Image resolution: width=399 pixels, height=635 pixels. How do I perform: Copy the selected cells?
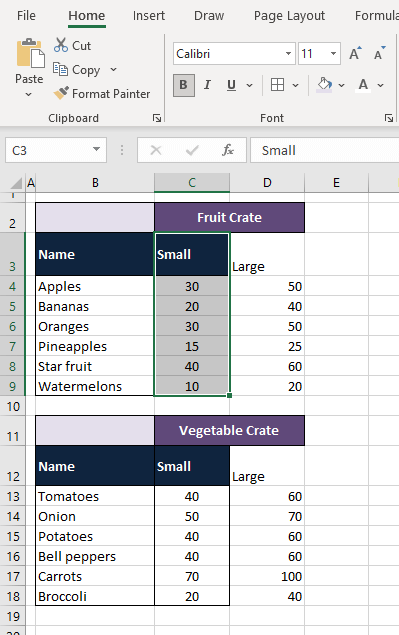(x=77, y=70)
